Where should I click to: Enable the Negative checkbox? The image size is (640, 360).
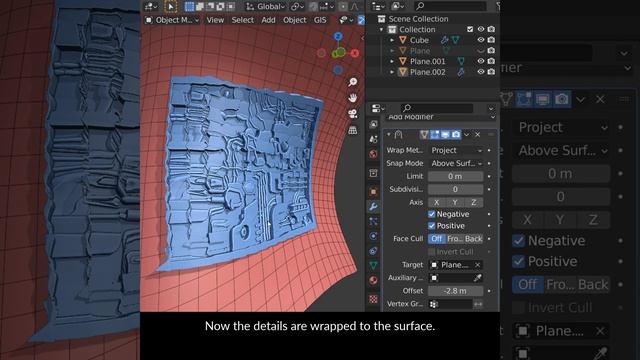pos(431,214)
